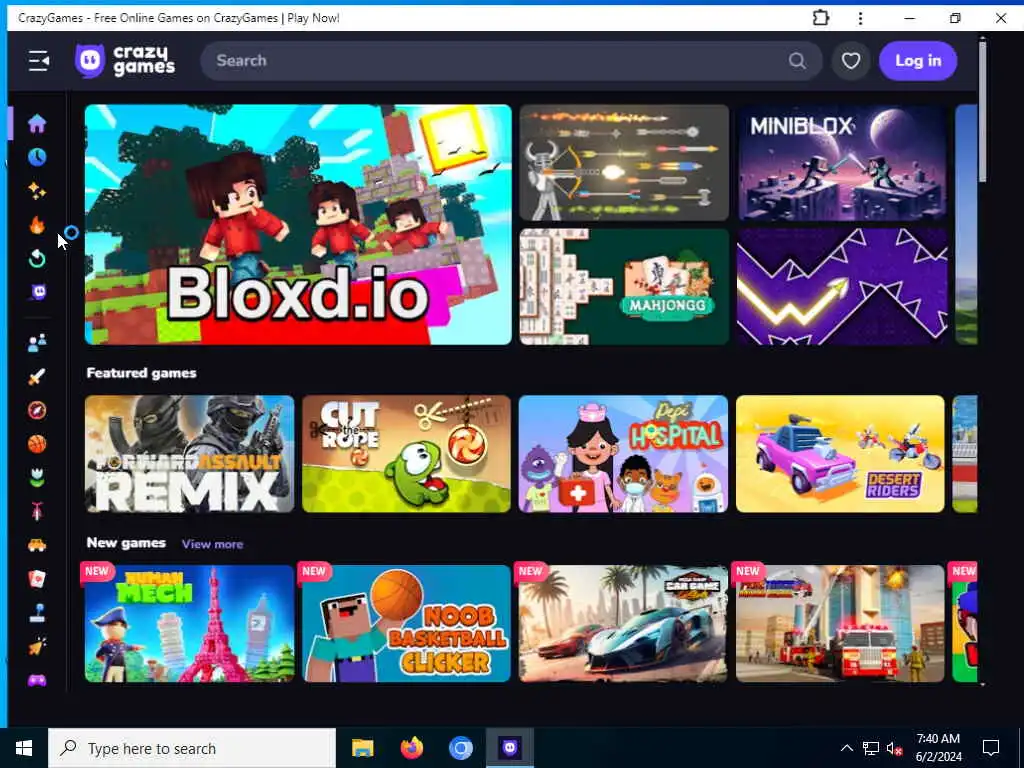1024x768 pixels.
Task: Open the purple zigzag arrow game
Action: pos(842,286)
